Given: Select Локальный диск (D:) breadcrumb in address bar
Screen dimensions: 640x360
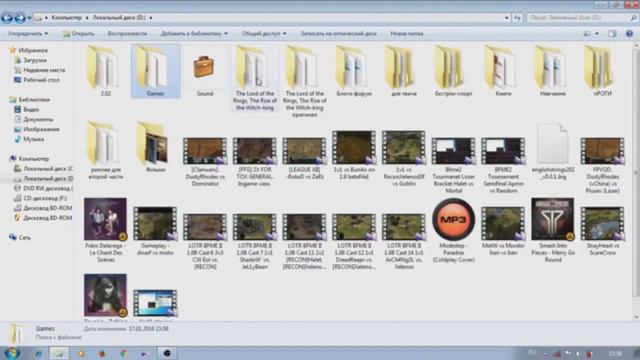Looking at the screenshot, I should [119, 18].
